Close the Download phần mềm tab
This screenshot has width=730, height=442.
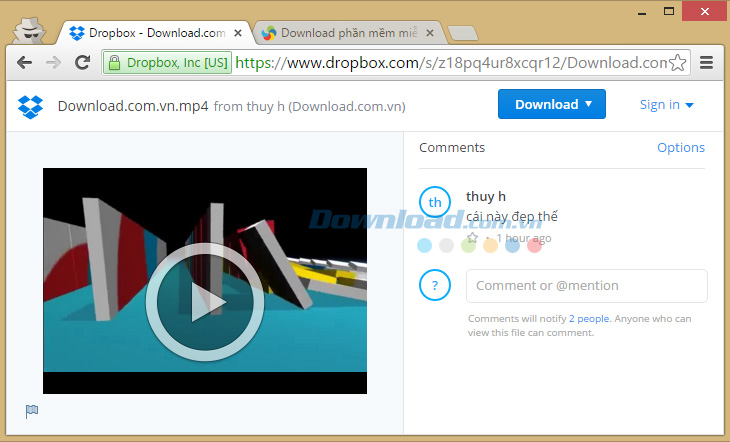click(430, 33)
